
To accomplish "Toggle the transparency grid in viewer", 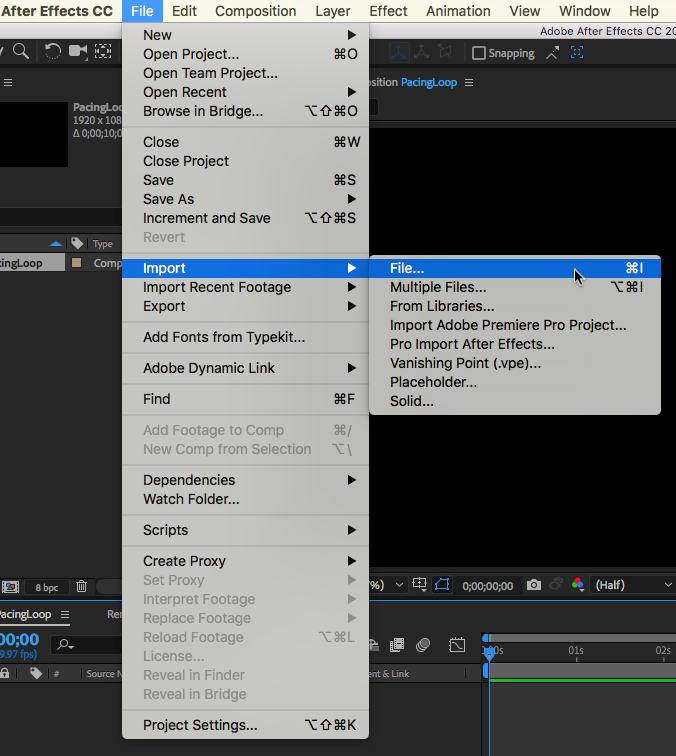I will click(x=442, y=585).
